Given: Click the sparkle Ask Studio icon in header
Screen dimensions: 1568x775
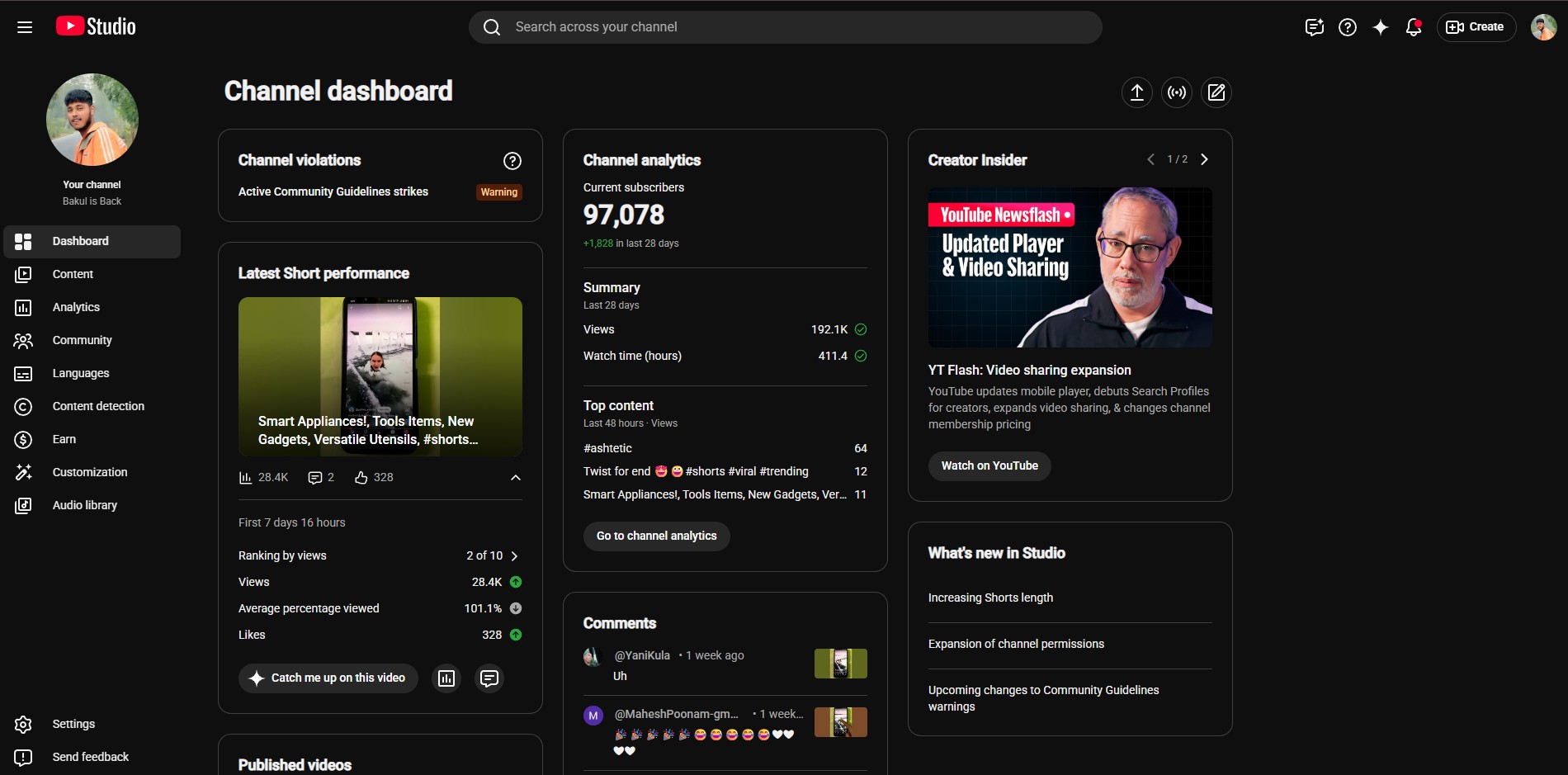Looking at the screenshot, I should point(1381,27).
